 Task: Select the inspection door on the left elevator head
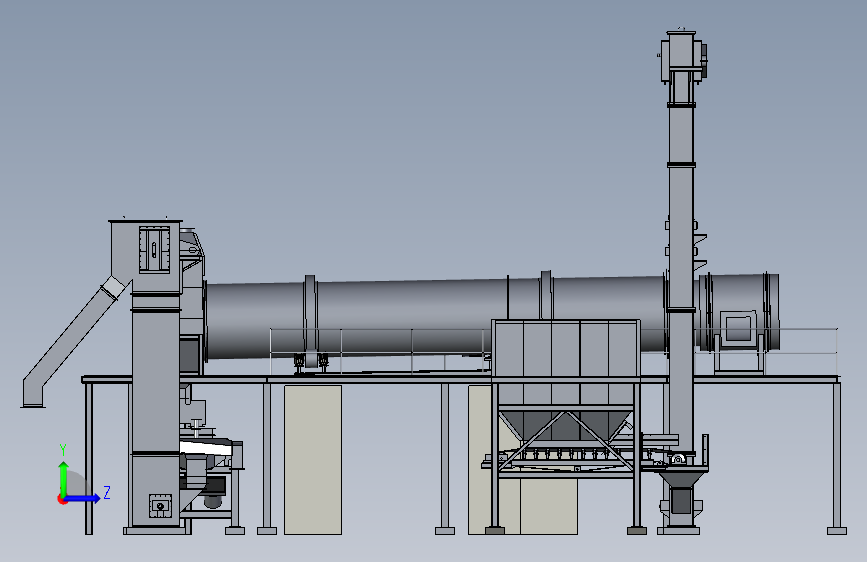[x=154, y=249]
